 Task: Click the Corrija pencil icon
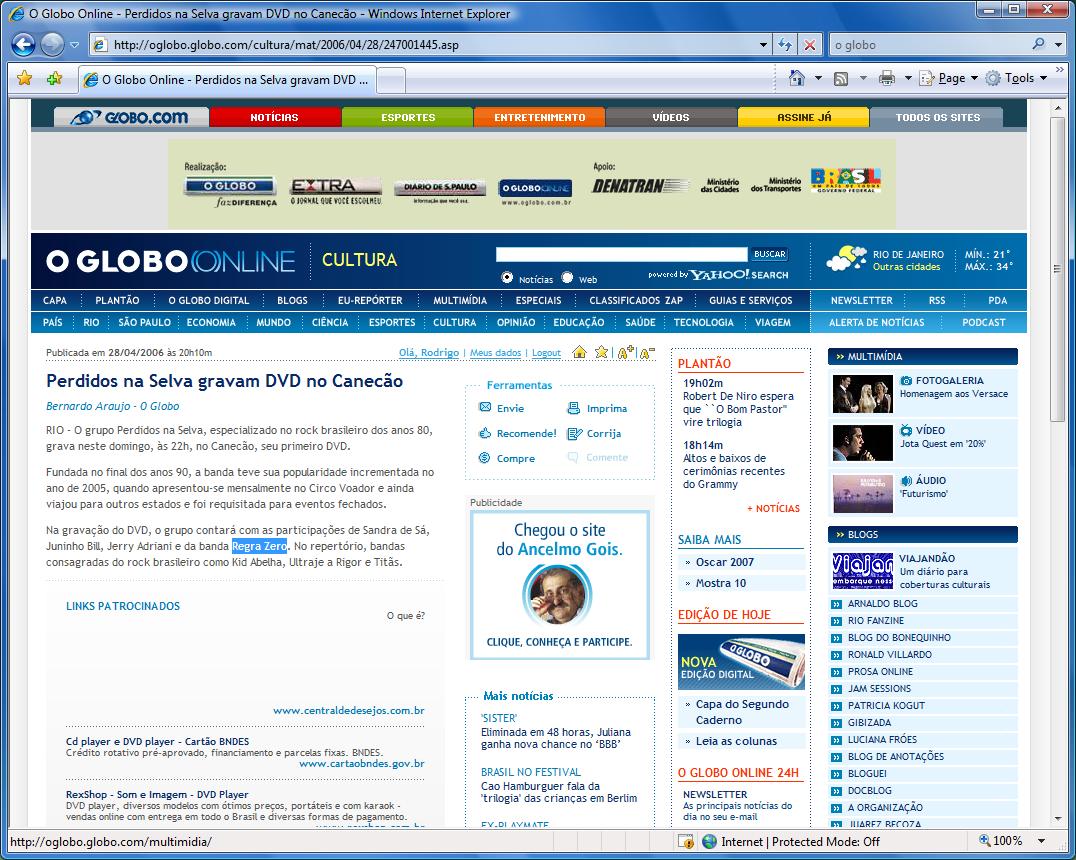pos(574,434)
